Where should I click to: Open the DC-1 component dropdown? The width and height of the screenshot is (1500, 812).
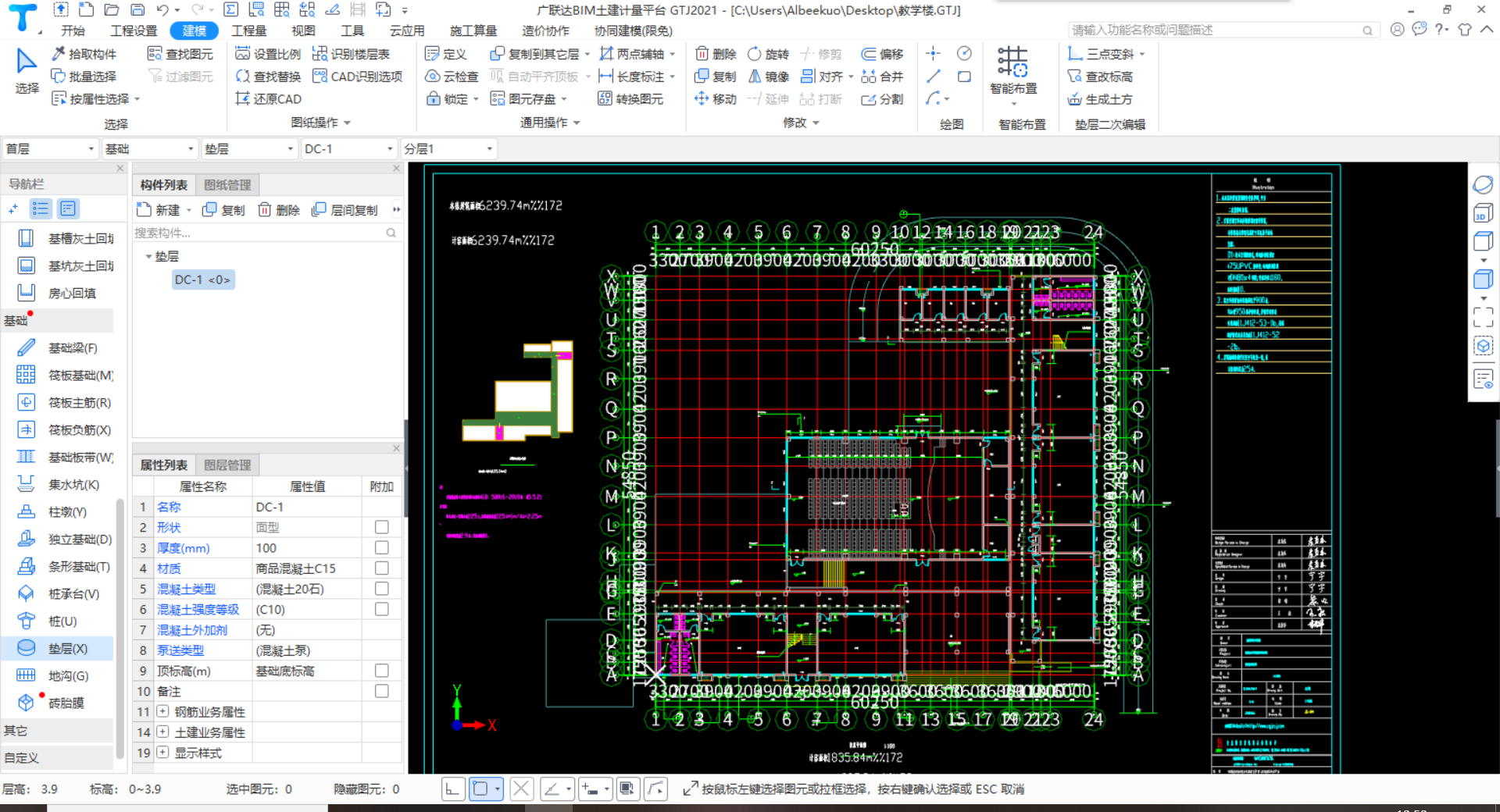click(x=349, y=148)
